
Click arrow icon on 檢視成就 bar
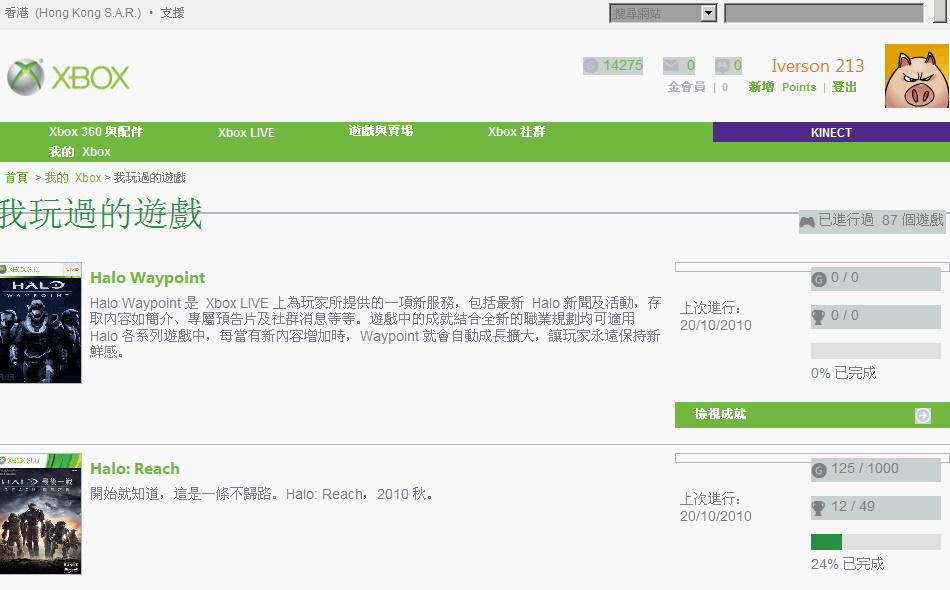click(922, 415)
